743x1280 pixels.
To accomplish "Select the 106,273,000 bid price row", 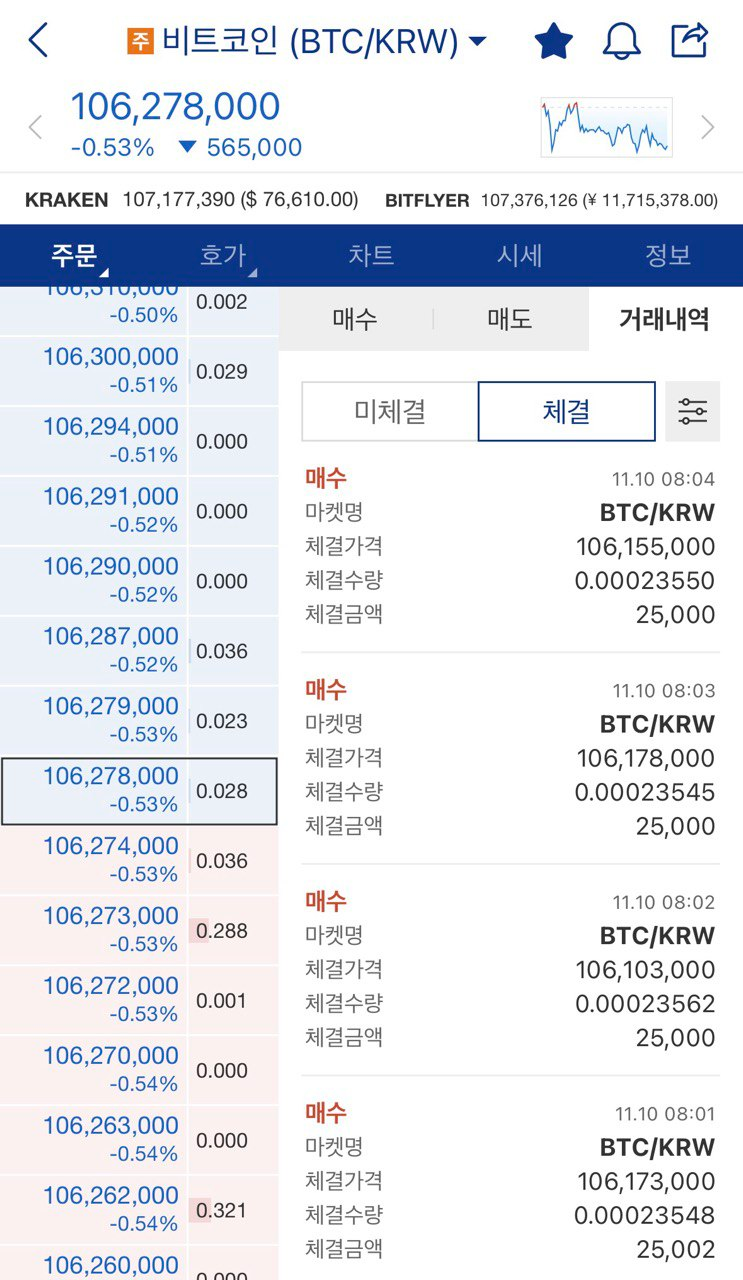I will pyautogui.click(x=139, y=930).
